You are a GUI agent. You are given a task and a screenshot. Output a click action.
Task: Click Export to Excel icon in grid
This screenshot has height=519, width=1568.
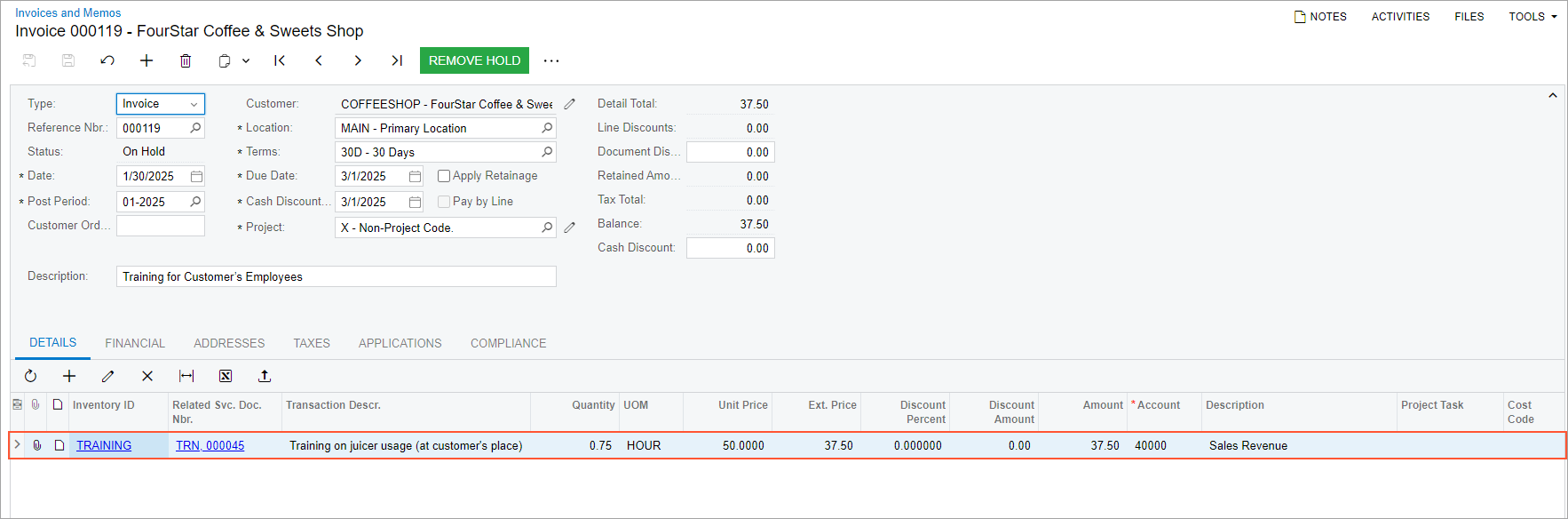226,376
